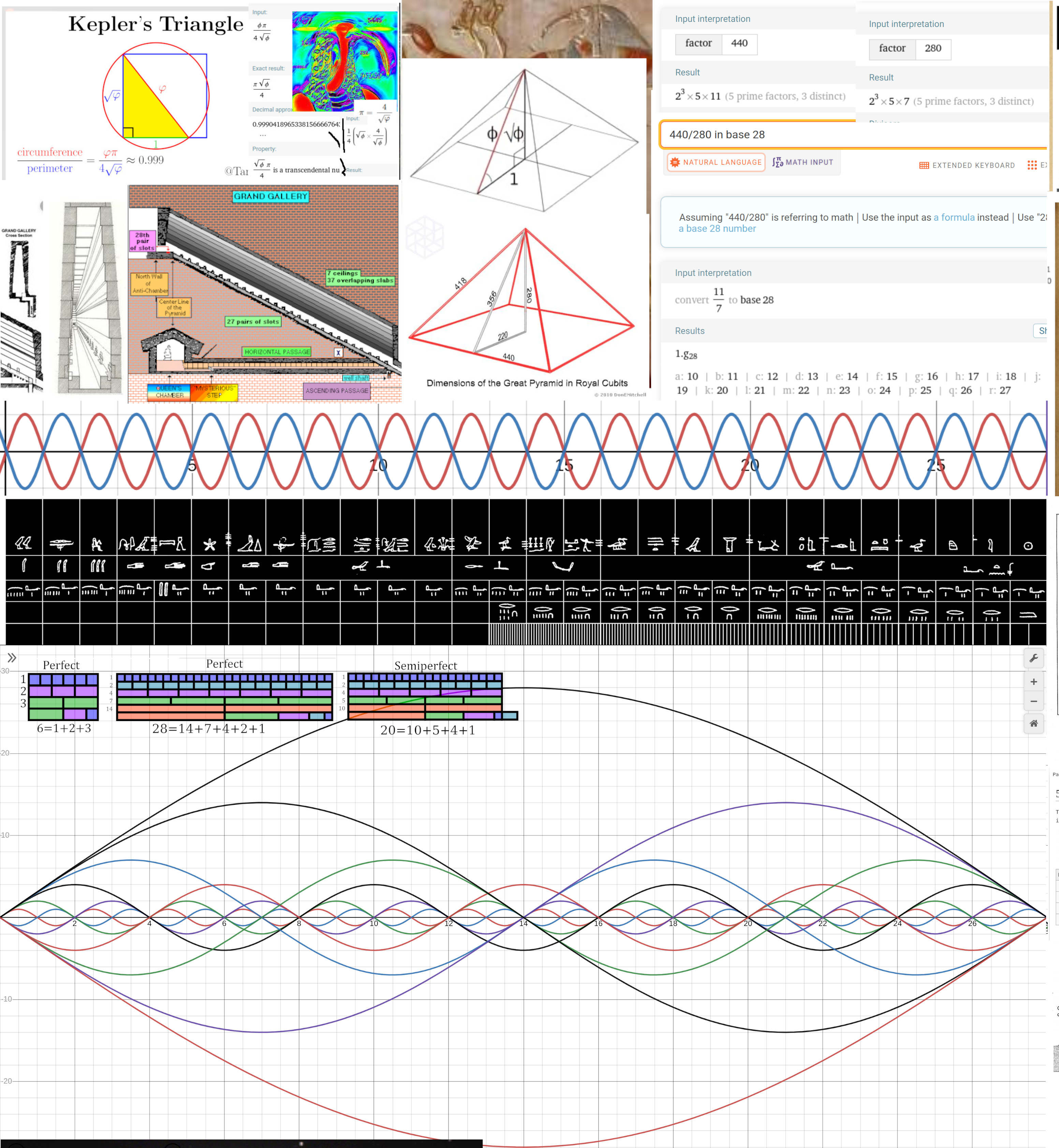Click the 440 value in factor box

[739, 44]
